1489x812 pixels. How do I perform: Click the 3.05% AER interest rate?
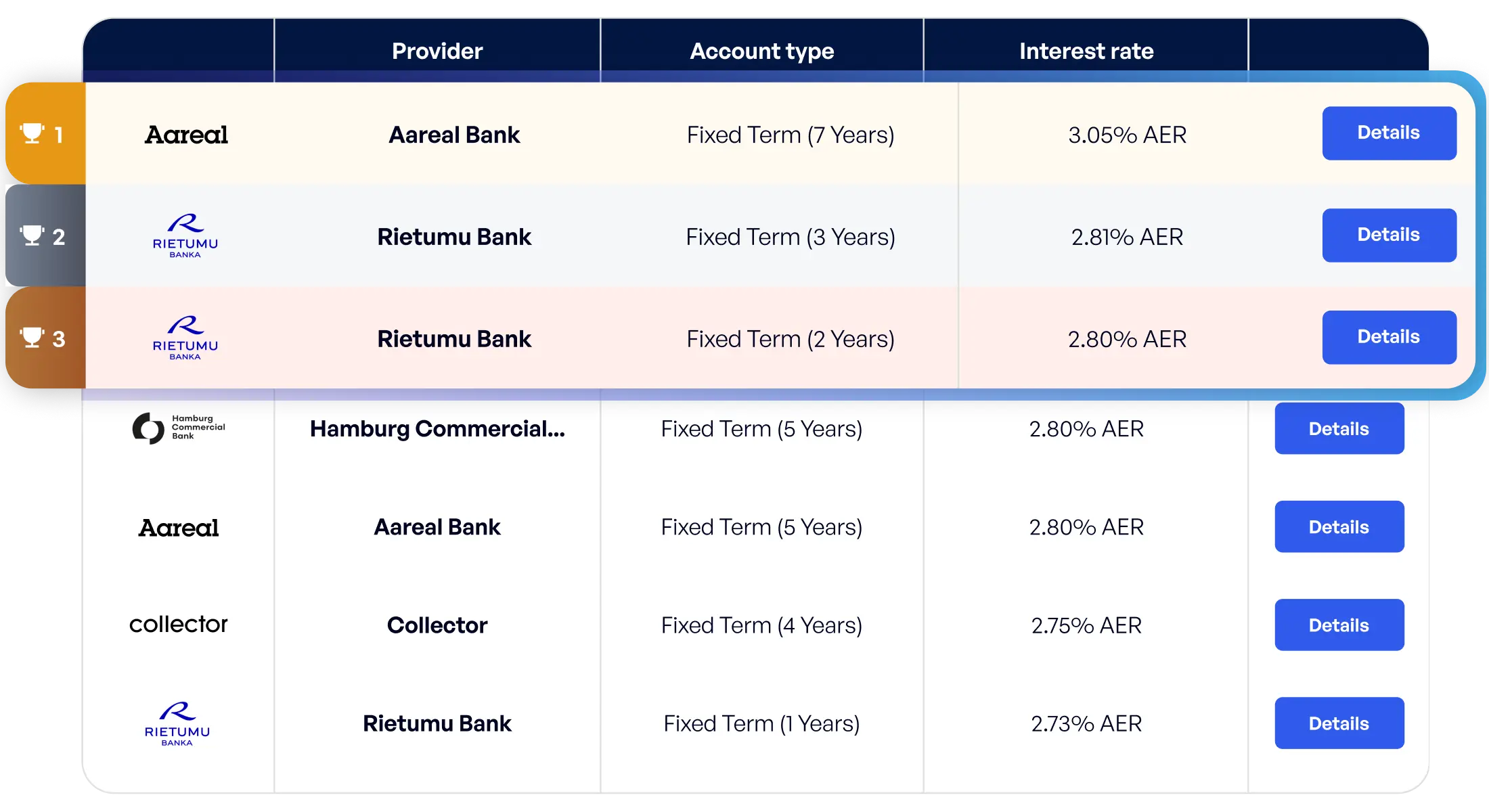(1127, 135)
